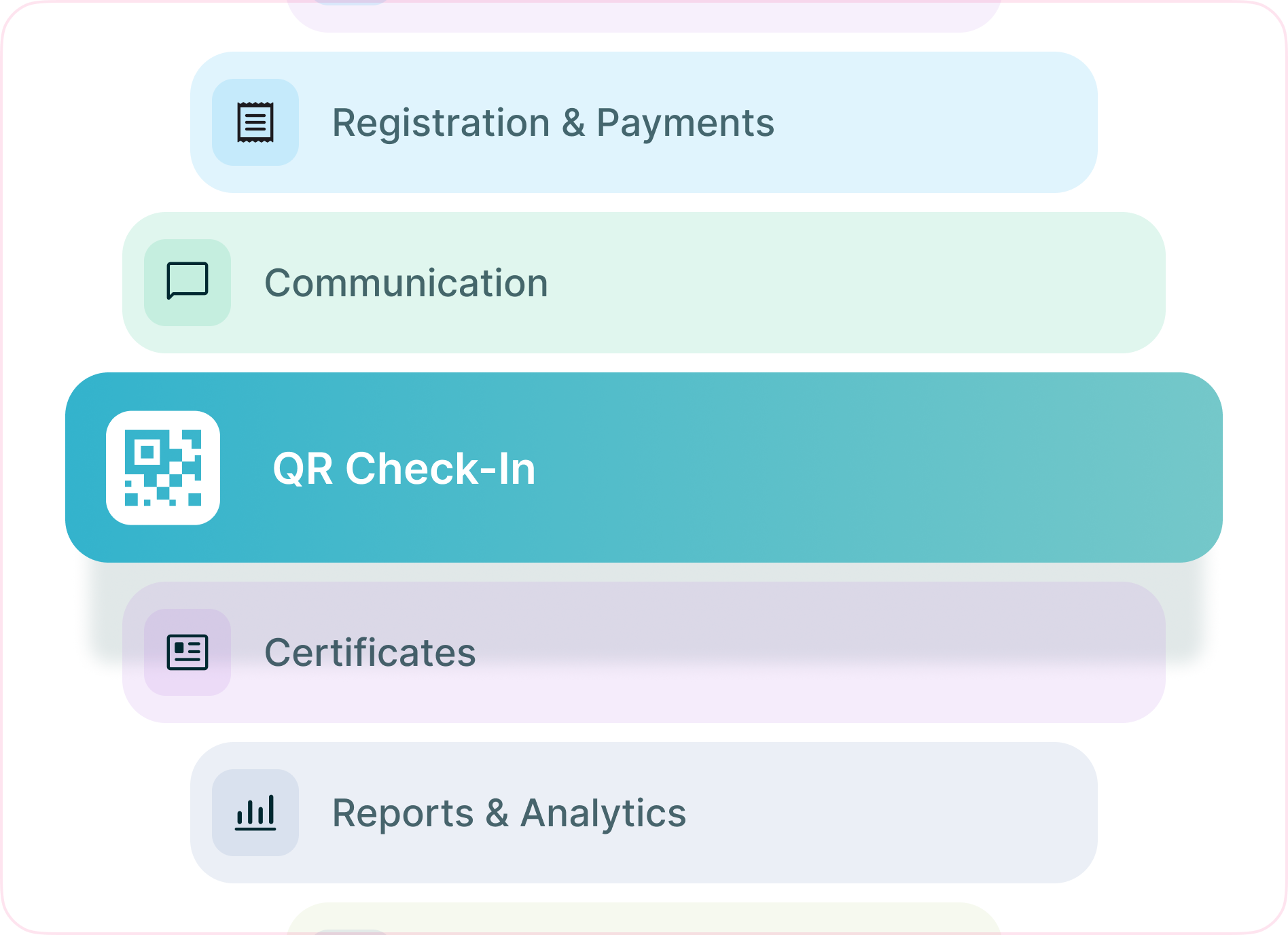Viewport: 1288px width, 935px height.
Task: Click the lavender Certificates row background
Action: (815, 652)
